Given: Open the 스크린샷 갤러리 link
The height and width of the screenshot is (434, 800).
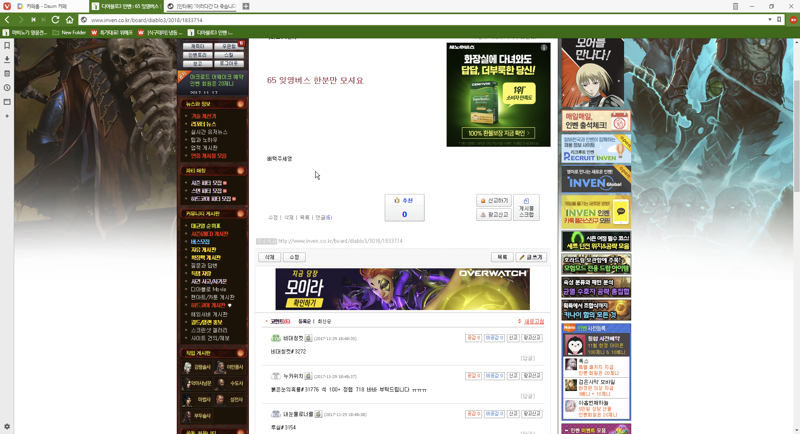Looking at the screenshot, I should [210, 330].
